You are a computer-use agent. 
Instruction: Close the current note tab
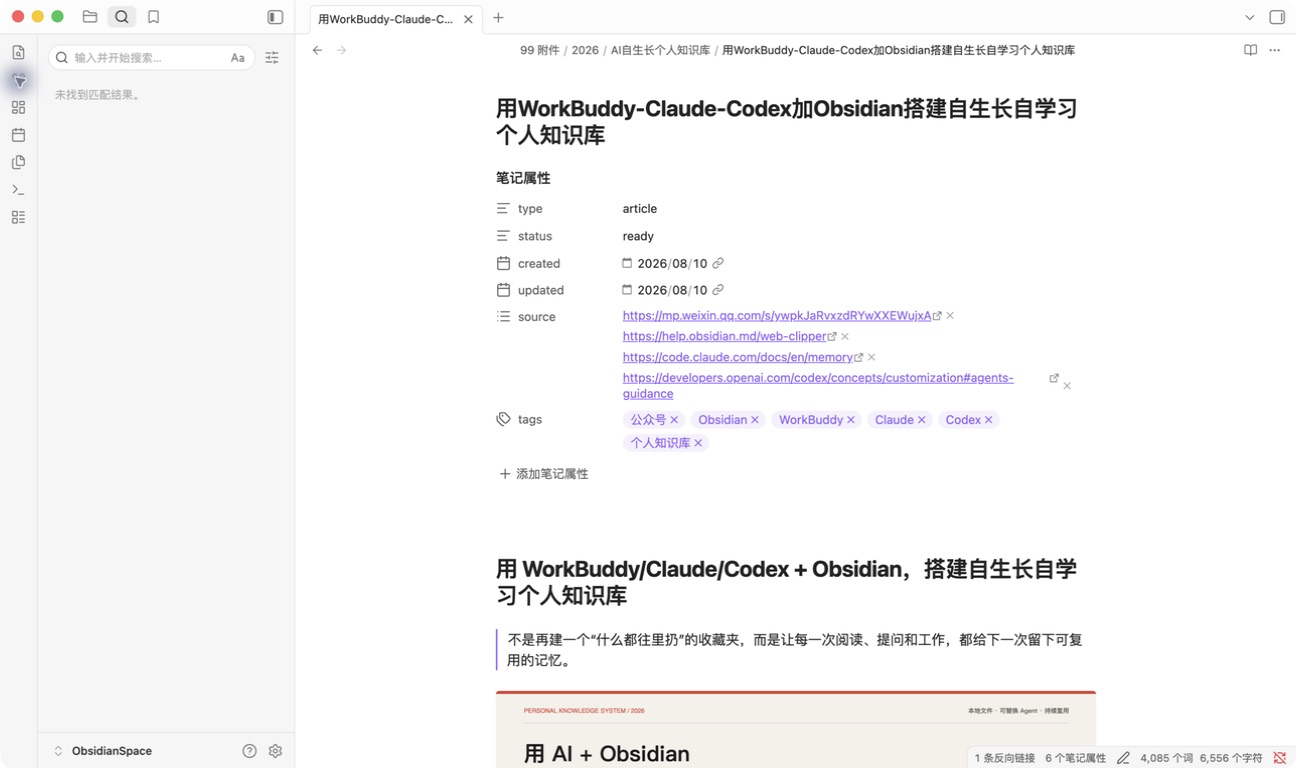coord(468,19)
